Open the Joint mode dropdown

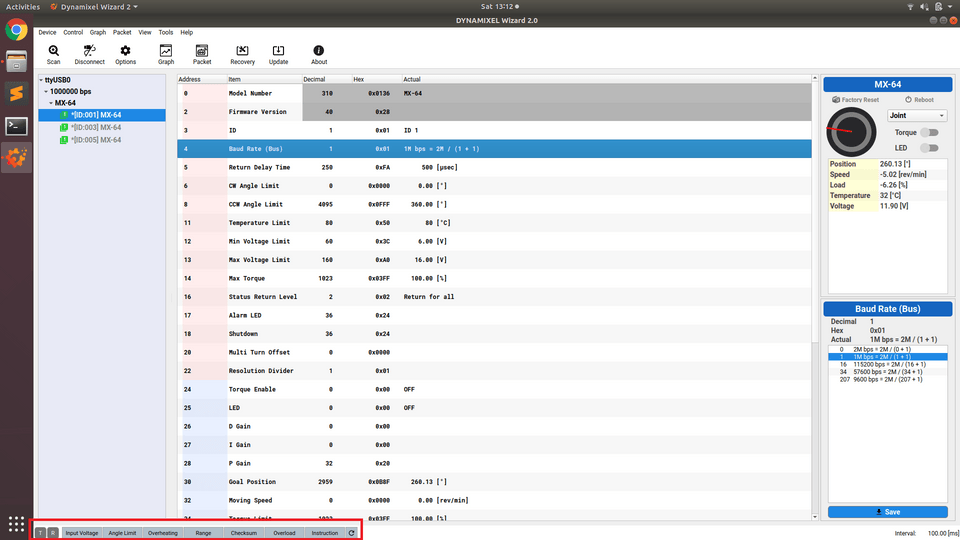(x=917, y=115)
